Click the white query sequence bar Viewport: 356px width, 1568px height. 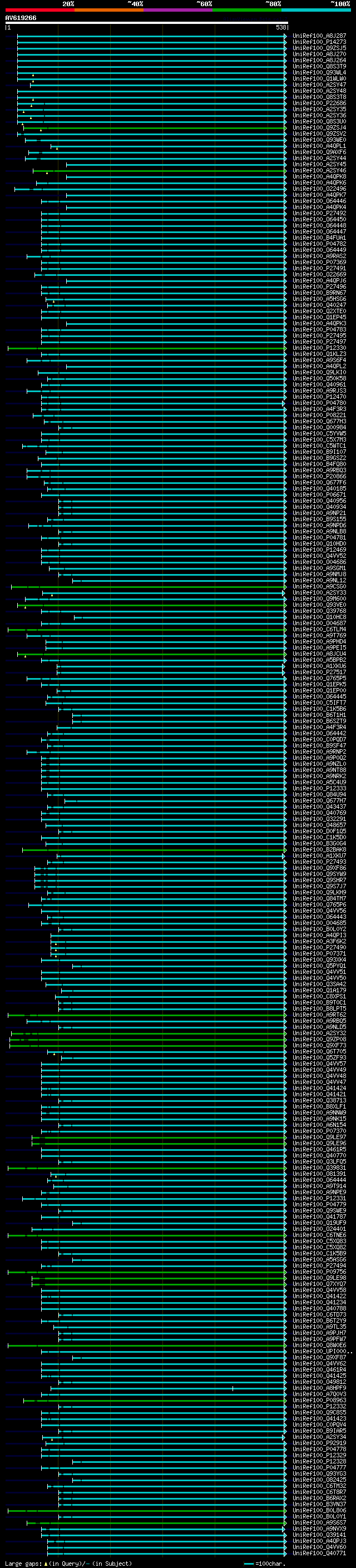pos(147,22)
